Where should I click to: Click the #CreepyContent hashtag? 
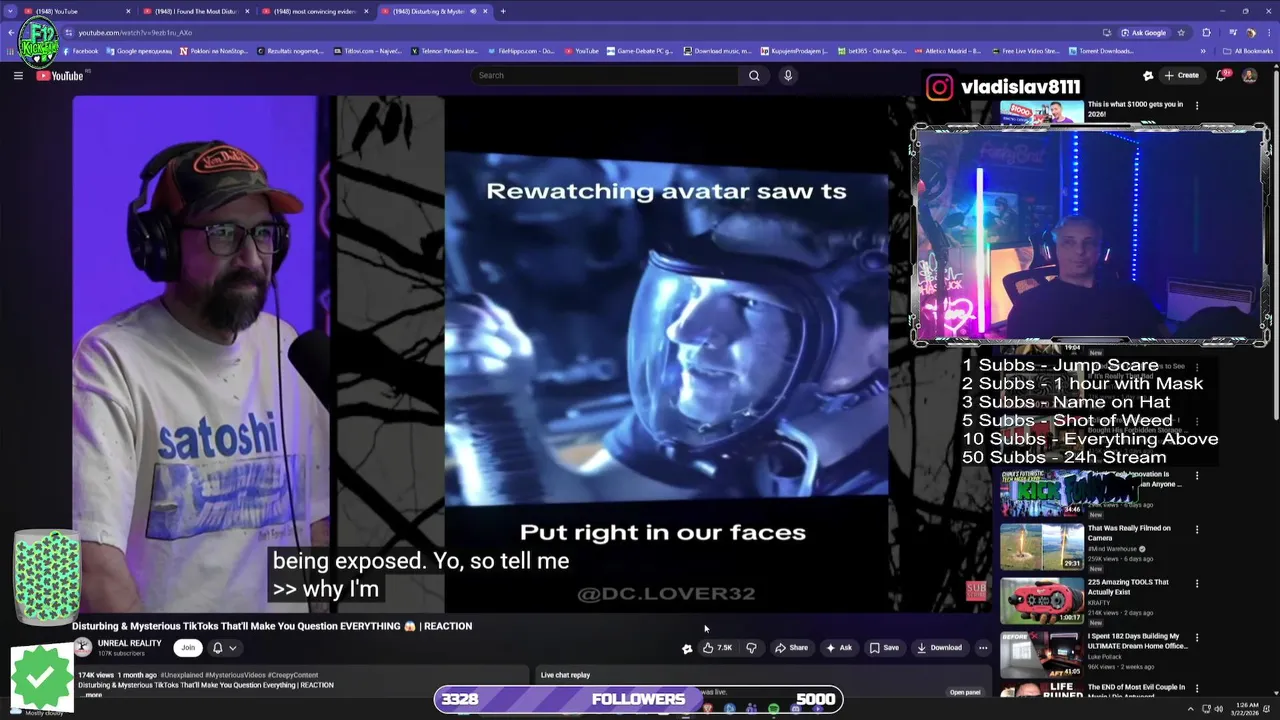click(x=293, y=675)
